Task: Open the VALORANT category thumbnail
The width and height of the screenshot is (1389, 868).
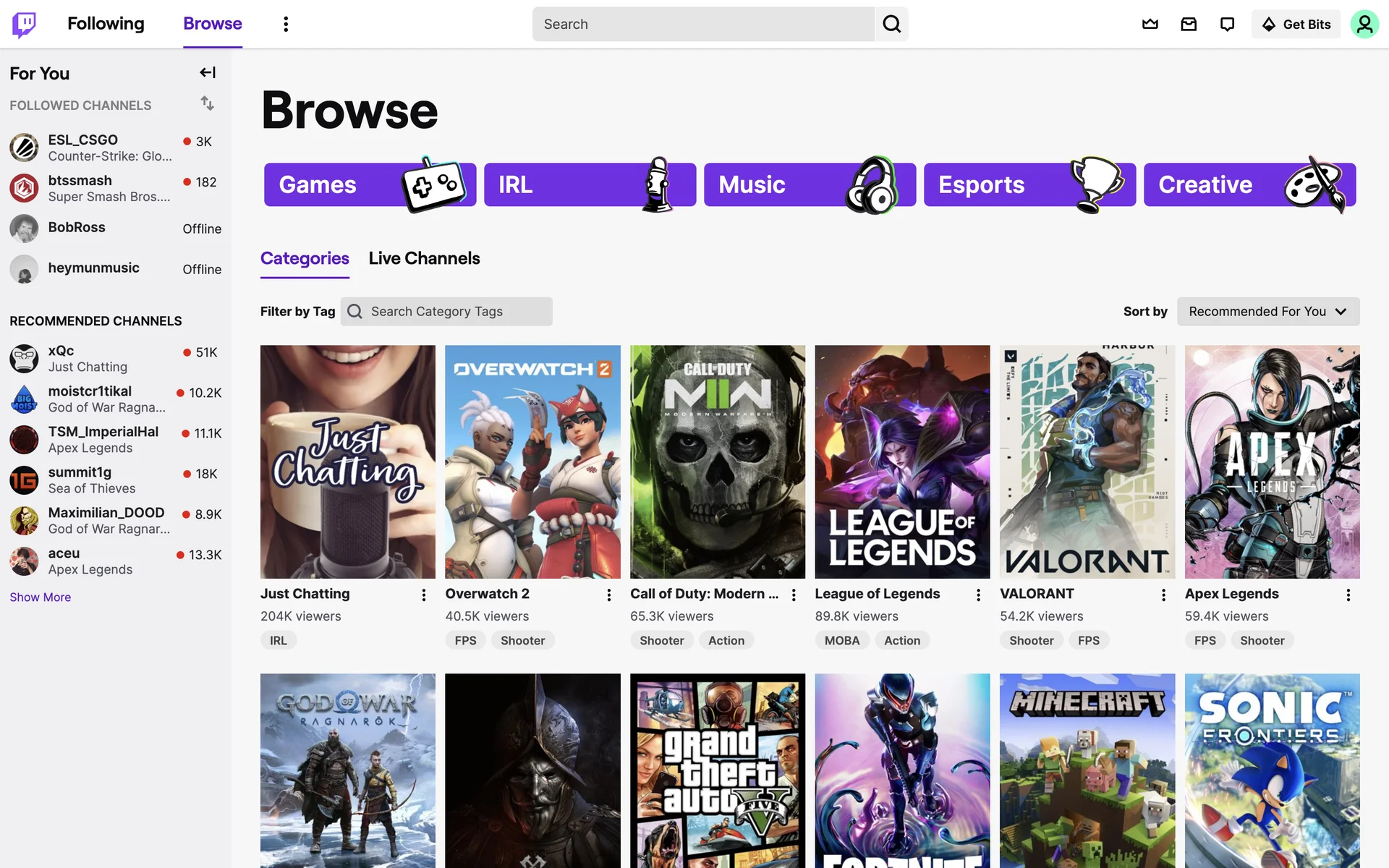Action: click(1087, 461)
